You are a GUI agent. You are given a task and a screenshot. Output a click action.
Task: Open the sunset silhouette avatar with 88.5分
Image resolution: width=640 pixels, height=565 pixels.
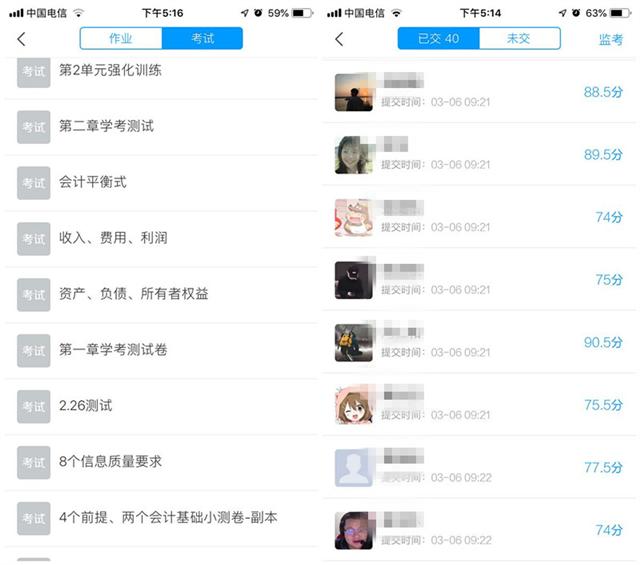coord(354,92)
